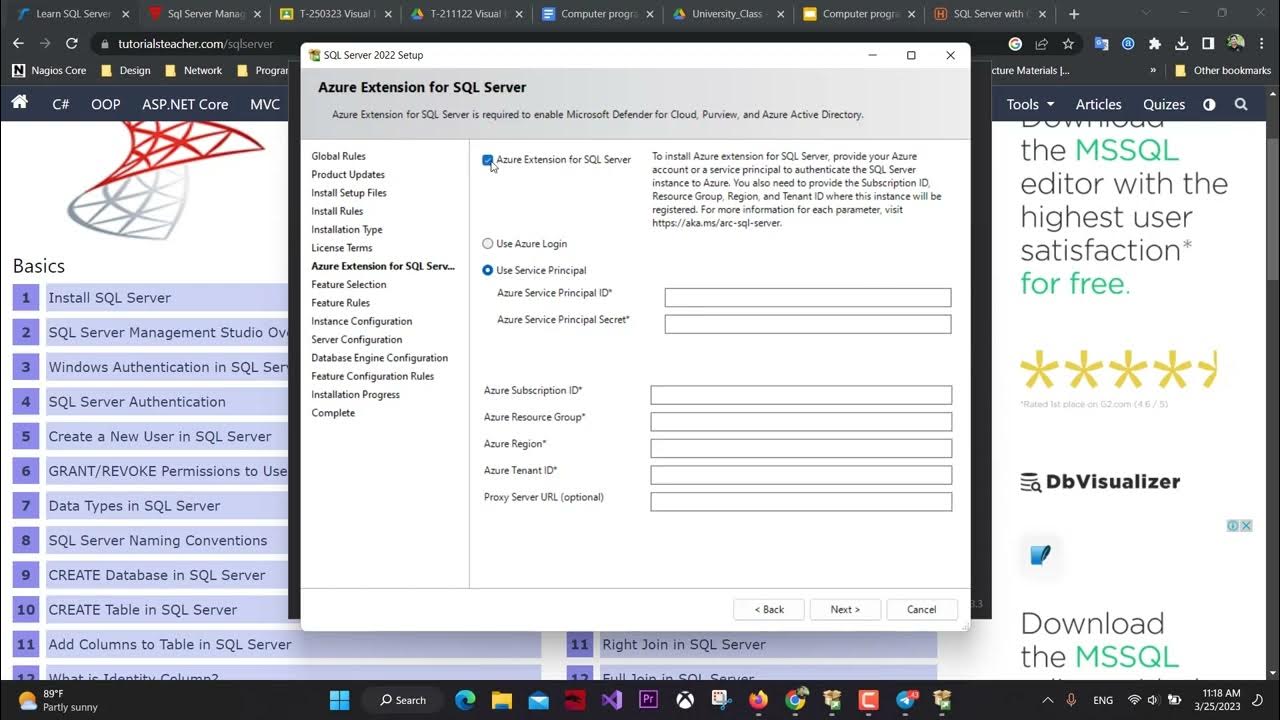
Task: Open Chrome downloads icon
Action: (1182, 44)
